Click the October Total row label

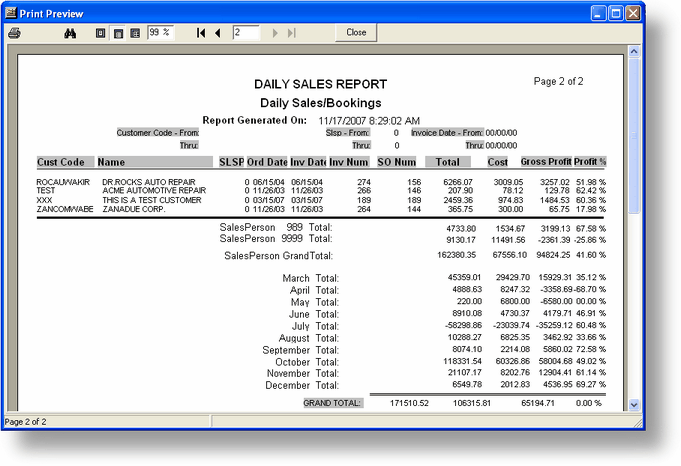click(x=307, y=362)
